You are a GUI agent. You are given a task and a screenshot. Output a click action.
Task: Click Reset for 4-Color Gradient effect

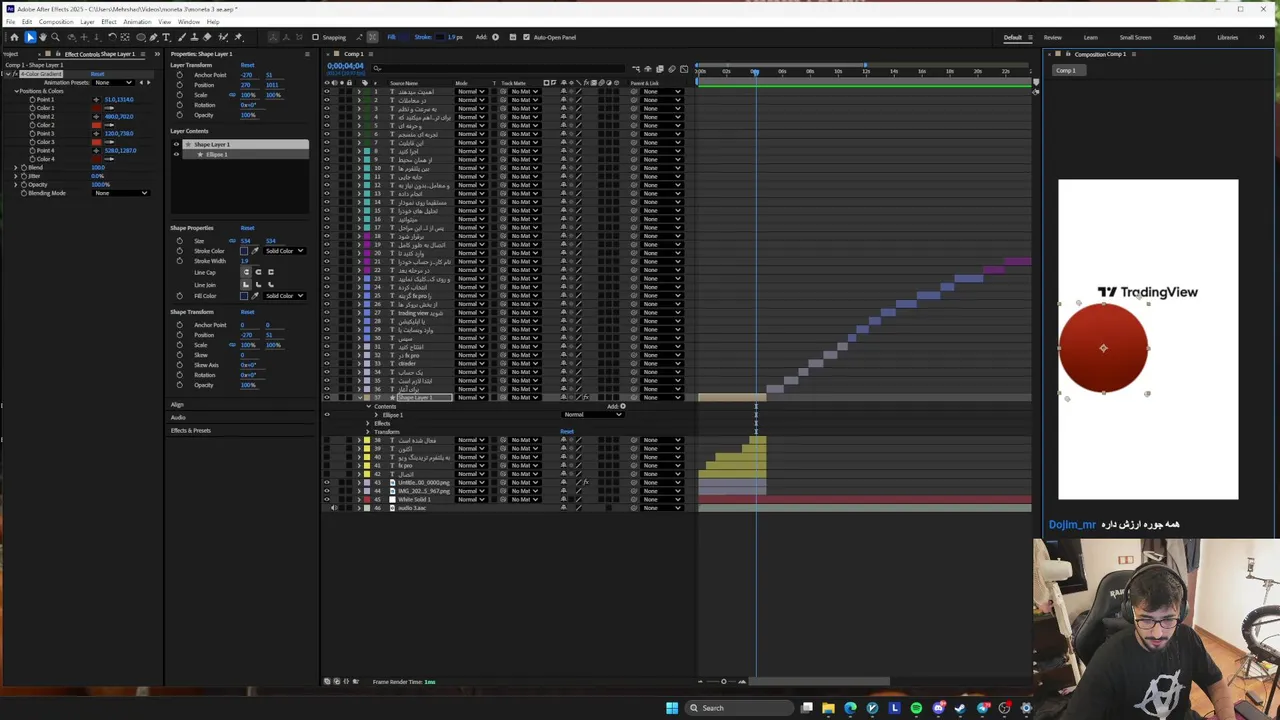click(97, 74)
